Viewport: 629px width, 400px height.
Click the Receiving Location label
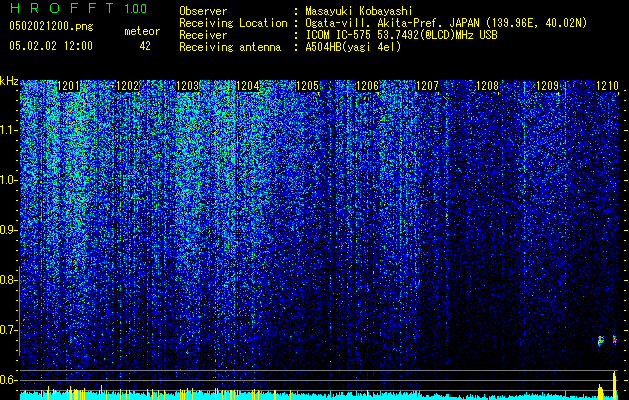point(233,23)
